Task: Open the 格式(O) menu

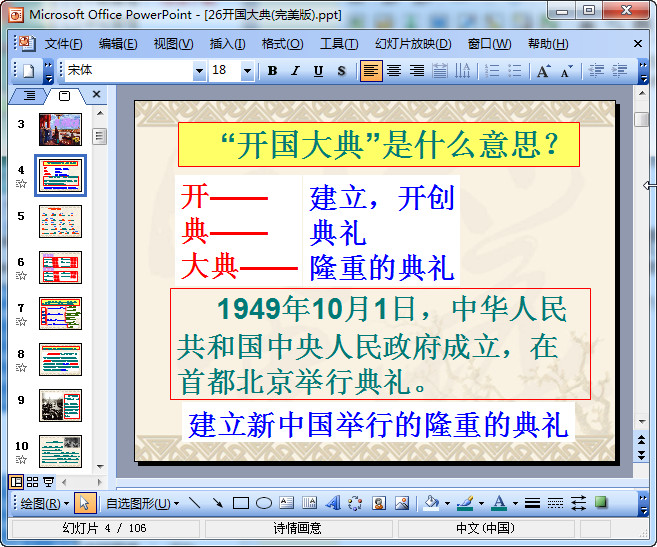Action: pos(282,44)
